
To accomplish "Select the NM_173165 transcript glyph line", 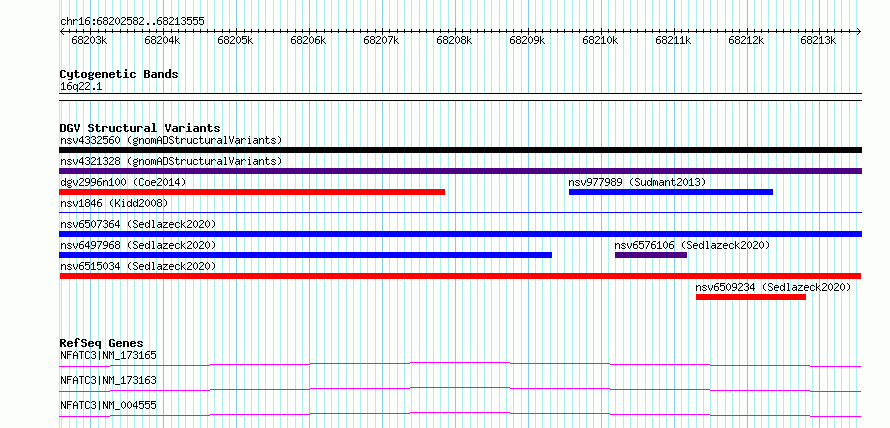I will tap(460, 364).
